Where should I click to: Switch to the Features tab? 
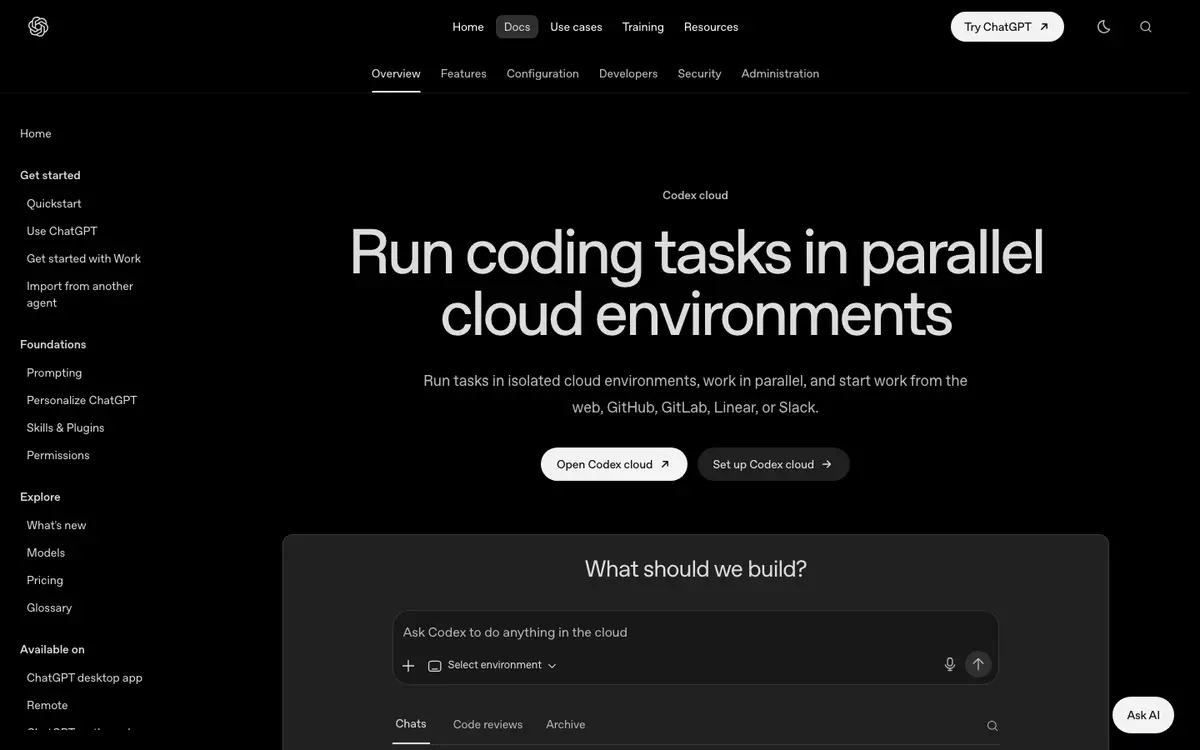[464, 74]
